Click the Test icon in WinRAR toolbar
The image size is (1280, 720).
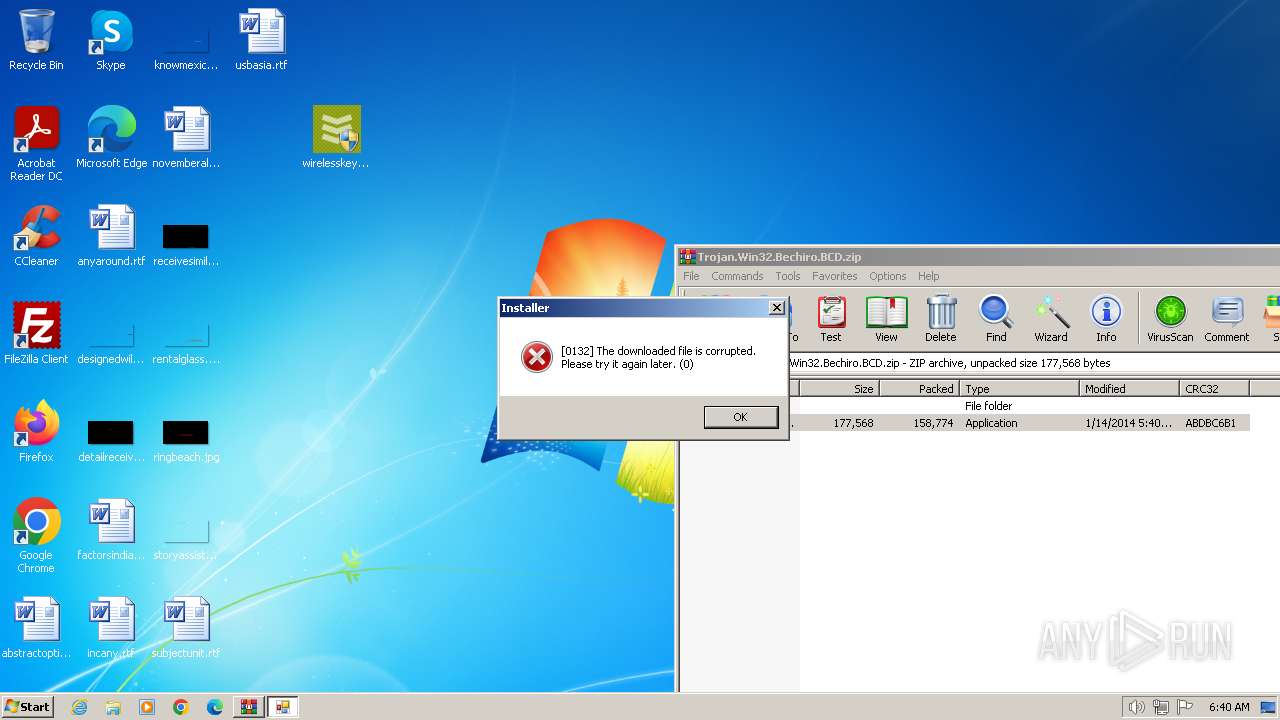(x=831, y=319)
